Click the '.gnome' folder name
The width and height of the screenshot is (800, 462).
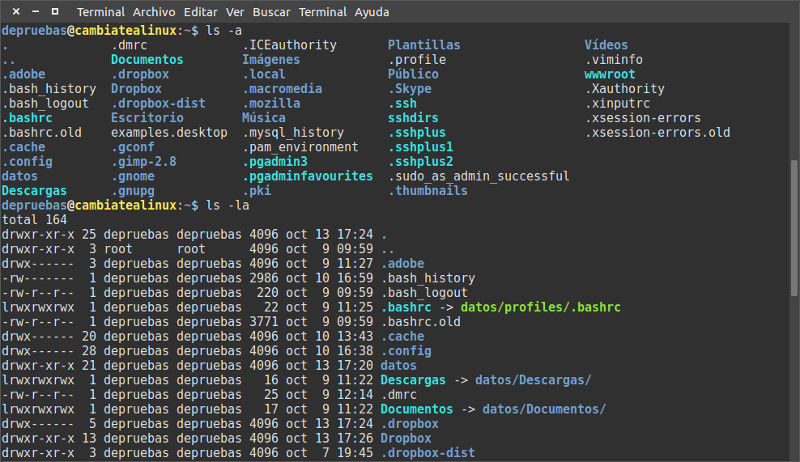(x=133, y=176)
